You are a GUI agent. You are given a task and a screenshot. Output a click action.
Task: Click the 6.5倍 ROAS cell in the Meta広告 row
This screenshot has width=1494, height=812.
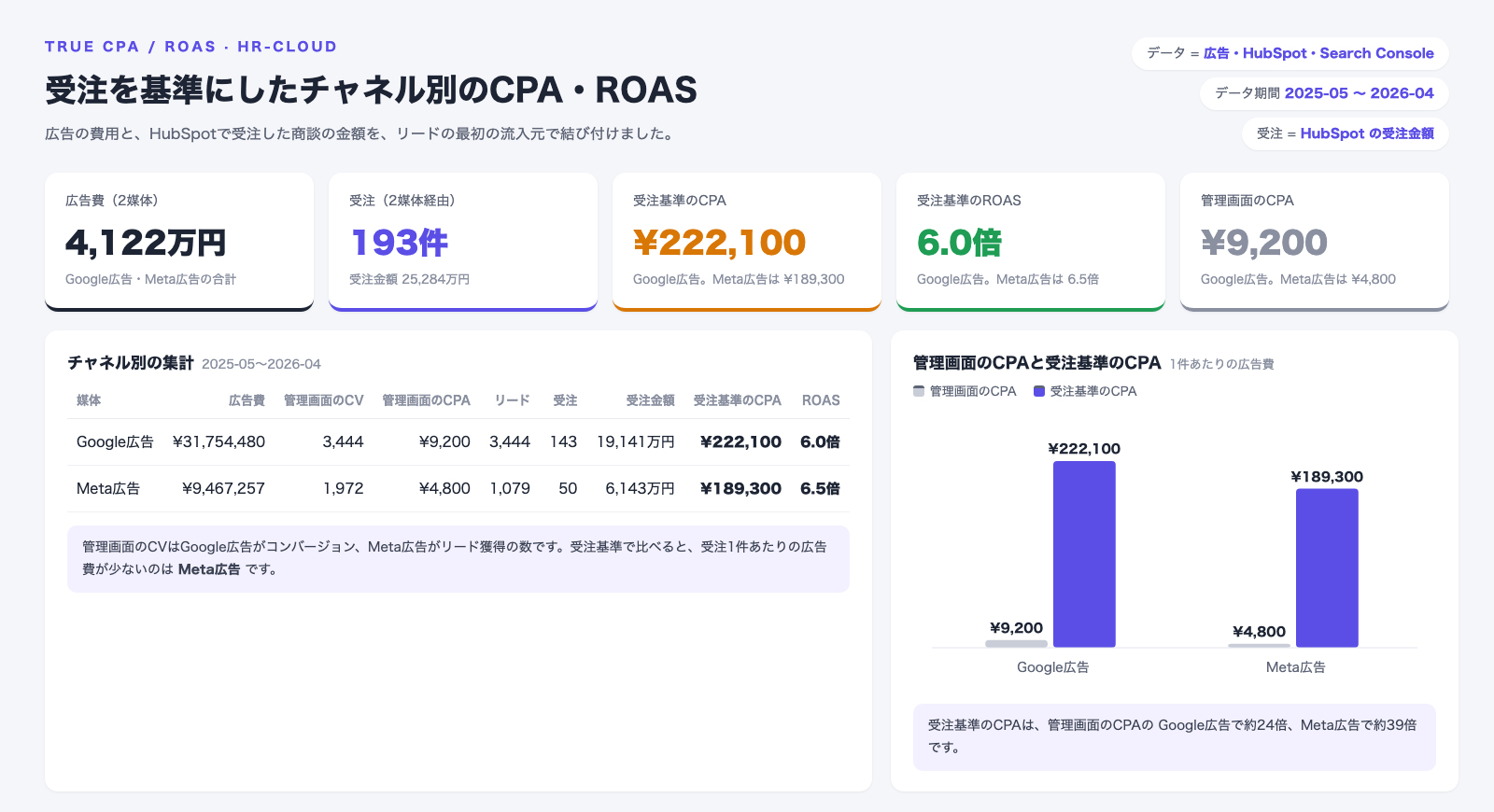820,488
